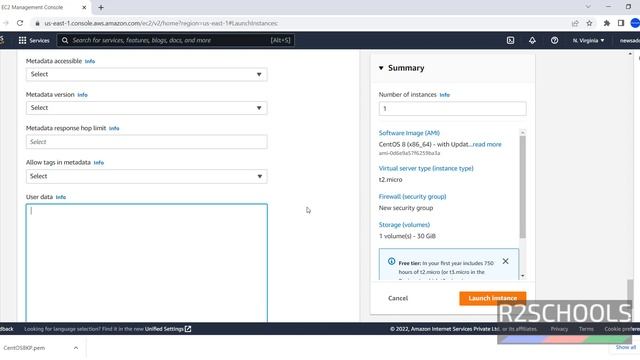Go to Firewall (security group) section
640x360 pixels.
(412, 196)
